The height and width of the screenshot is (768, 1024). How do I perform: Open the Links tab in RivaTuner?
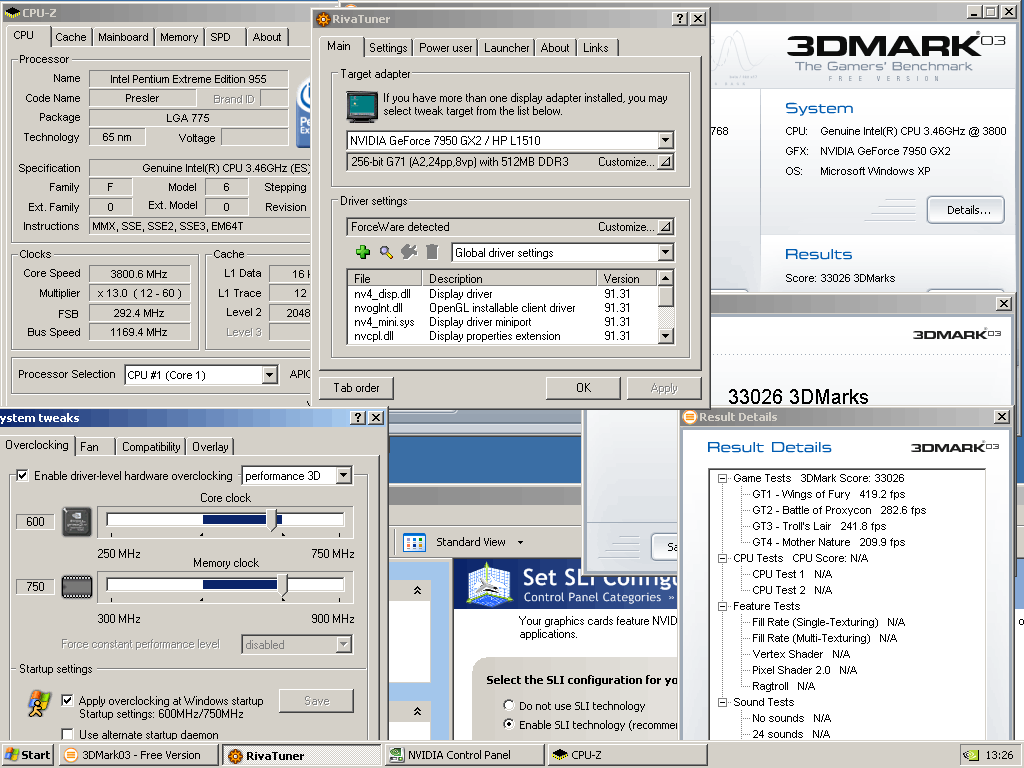[596, 48]
